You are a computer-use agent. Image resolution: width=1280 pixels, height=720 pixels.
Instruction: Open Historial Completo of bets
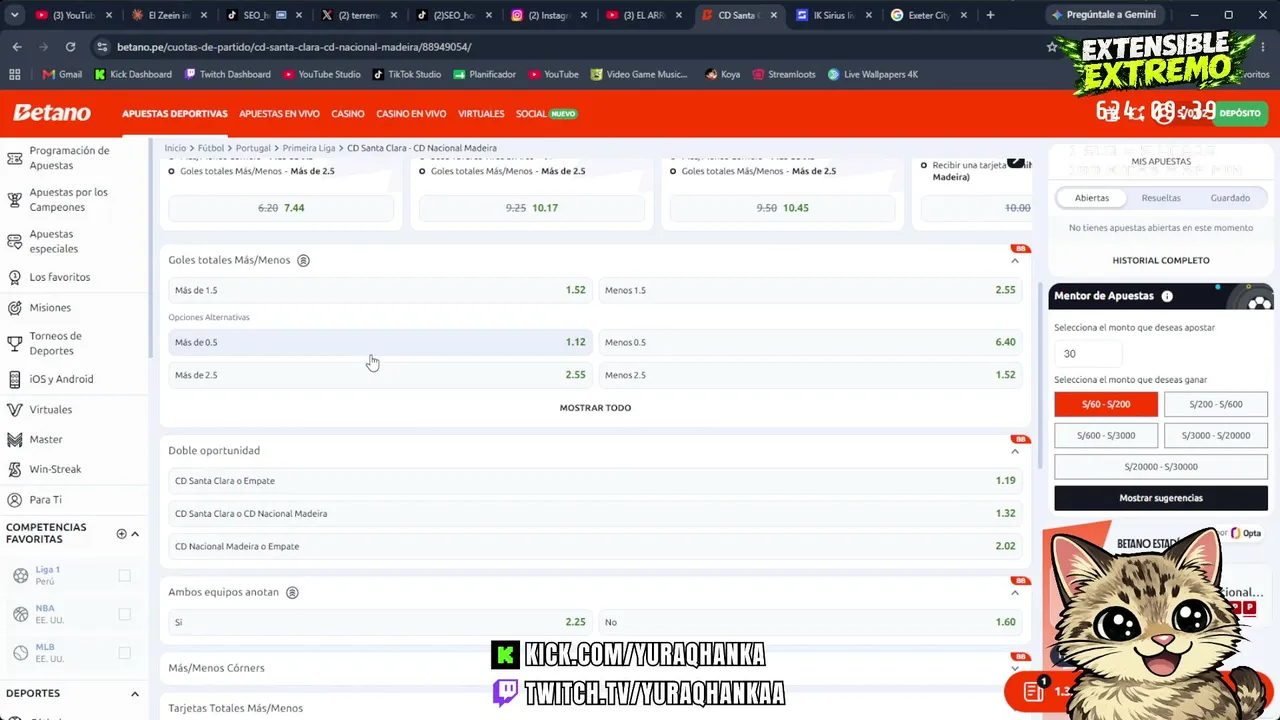point(1161,261)
